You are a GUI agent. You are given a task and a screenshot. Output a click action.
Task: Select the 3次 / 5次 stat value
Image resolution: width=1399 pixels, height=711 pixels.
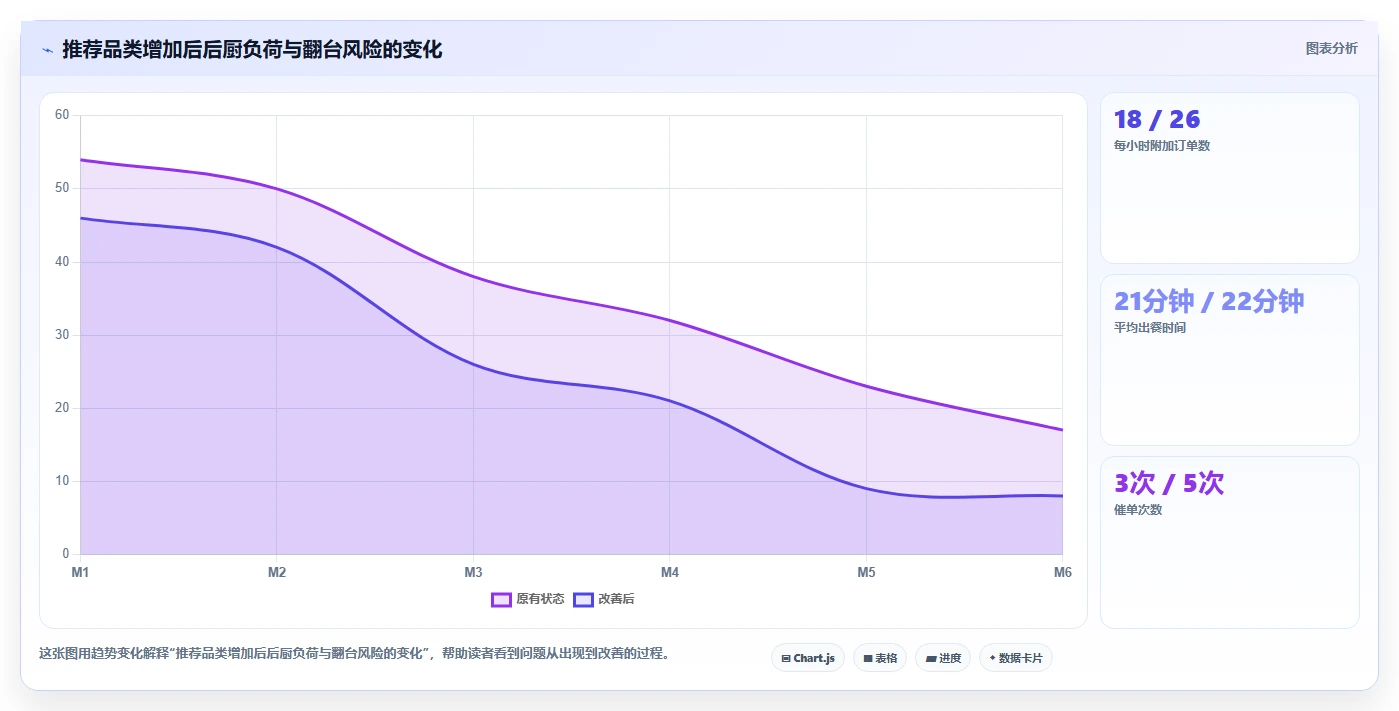point(1169,483)
